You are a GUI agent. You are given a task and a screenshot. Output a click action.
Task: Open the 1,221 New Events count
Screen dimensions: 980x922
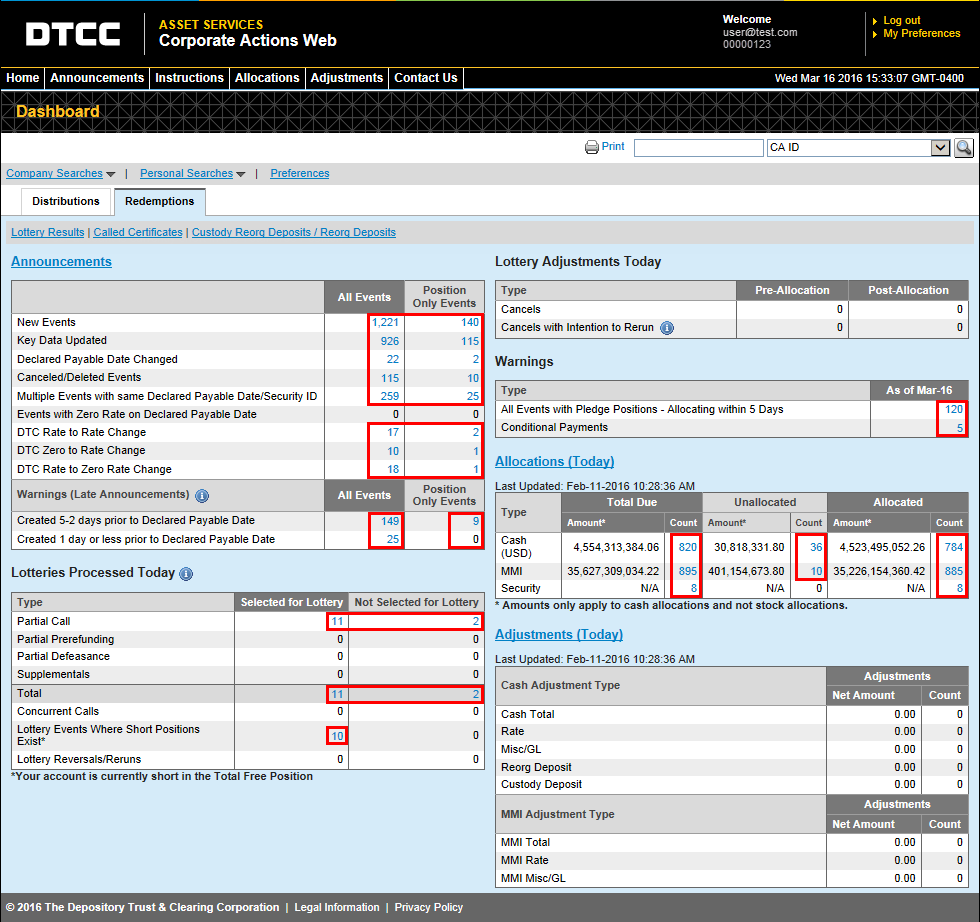pyautogui.click(x=385, y=323)
